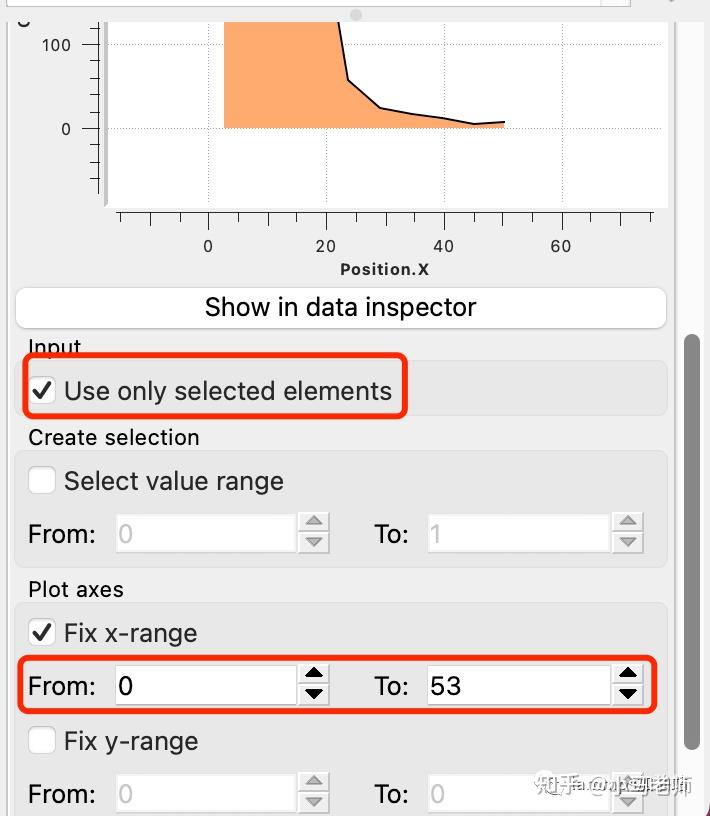Decrement x-range From value down arrow
Image resolution: width=710 pixels, height=816 pixels.
[x=314, y=694]
